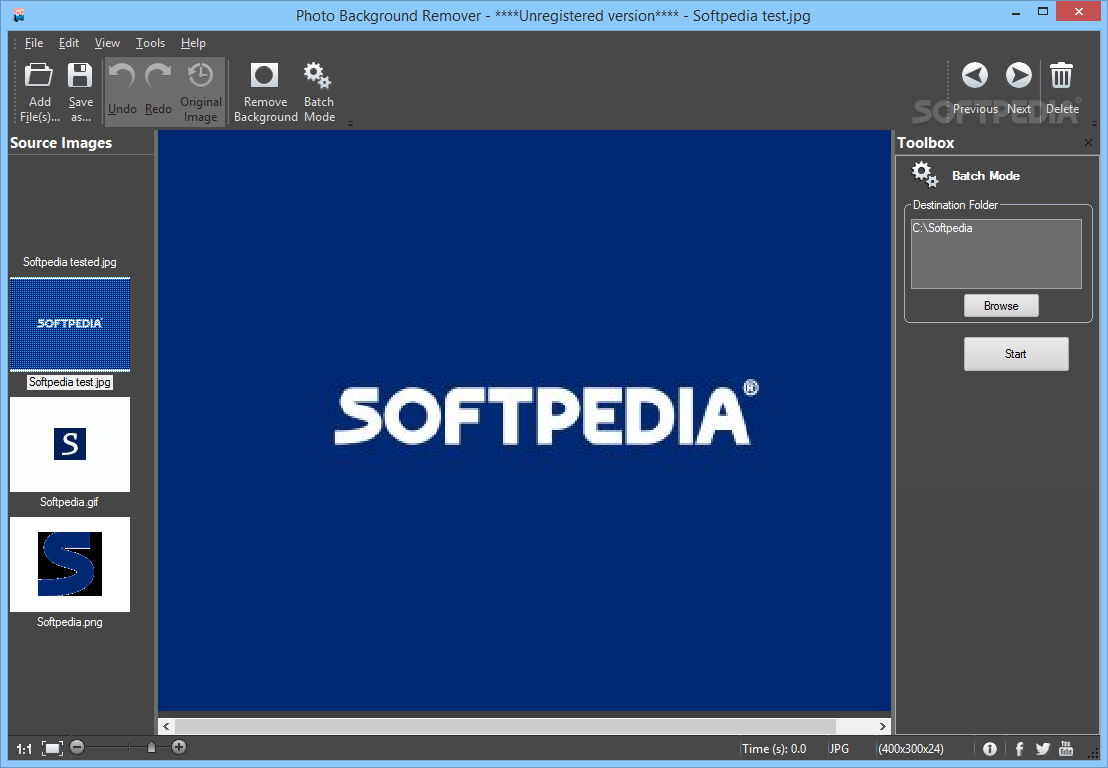Select the Softpedia.png thumbnail
The image size is (1108, 768).
(x=70, y=565)
